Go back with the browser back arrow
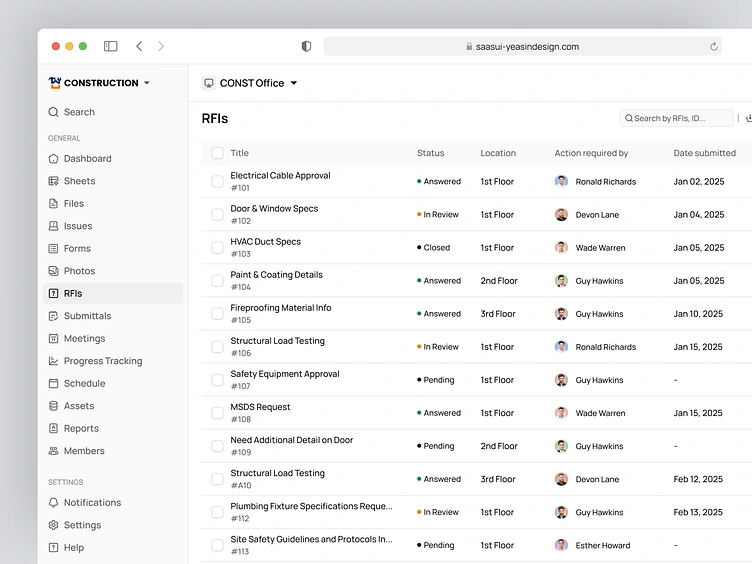Image resolution: width=752 pixels, height=564 pixels. pyautogui.click(x=139, y=46)
